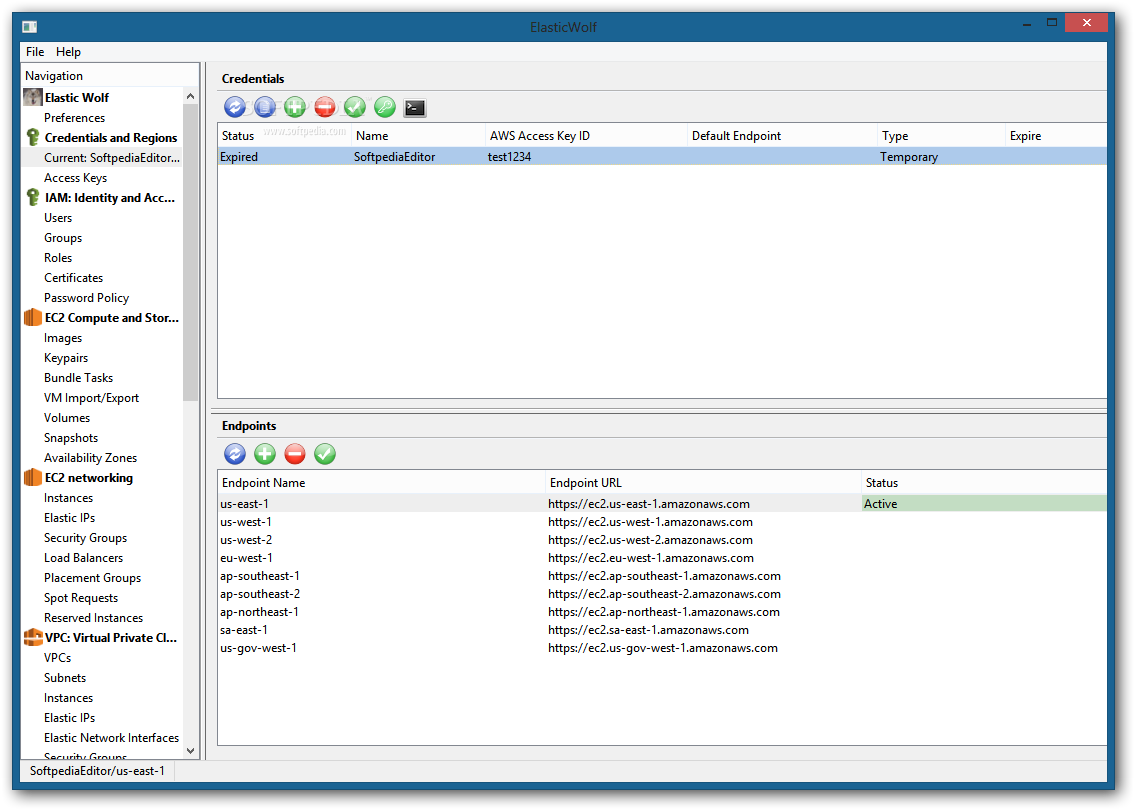This screenshot has height=810, width=1135.
Task: Refresh Endpoints list with blue arrows icon
Action: tap(235, 454)
